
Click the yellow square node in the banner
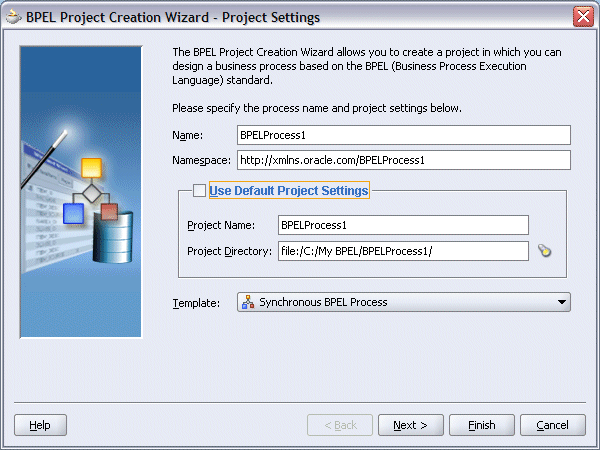click(92, 168)
